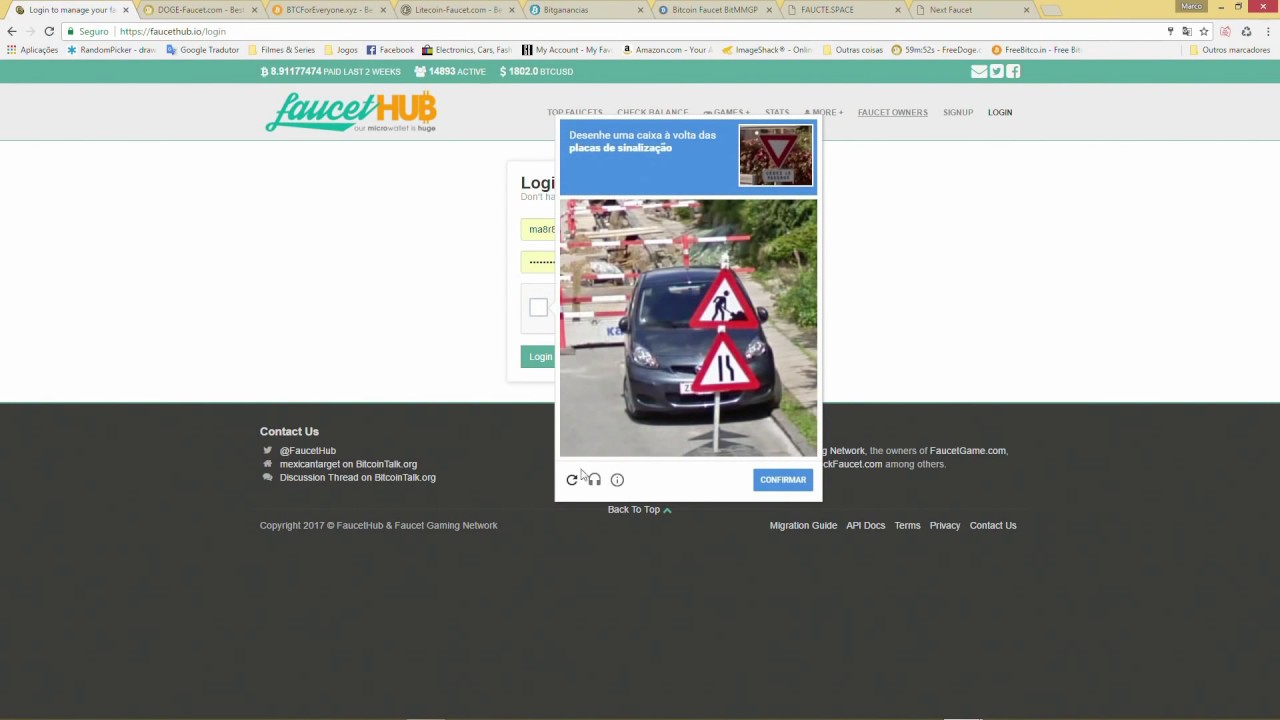Switch to the FAUCTE.SPACE tab
This screenshot has width=1280, height=720.
point(842,10)
